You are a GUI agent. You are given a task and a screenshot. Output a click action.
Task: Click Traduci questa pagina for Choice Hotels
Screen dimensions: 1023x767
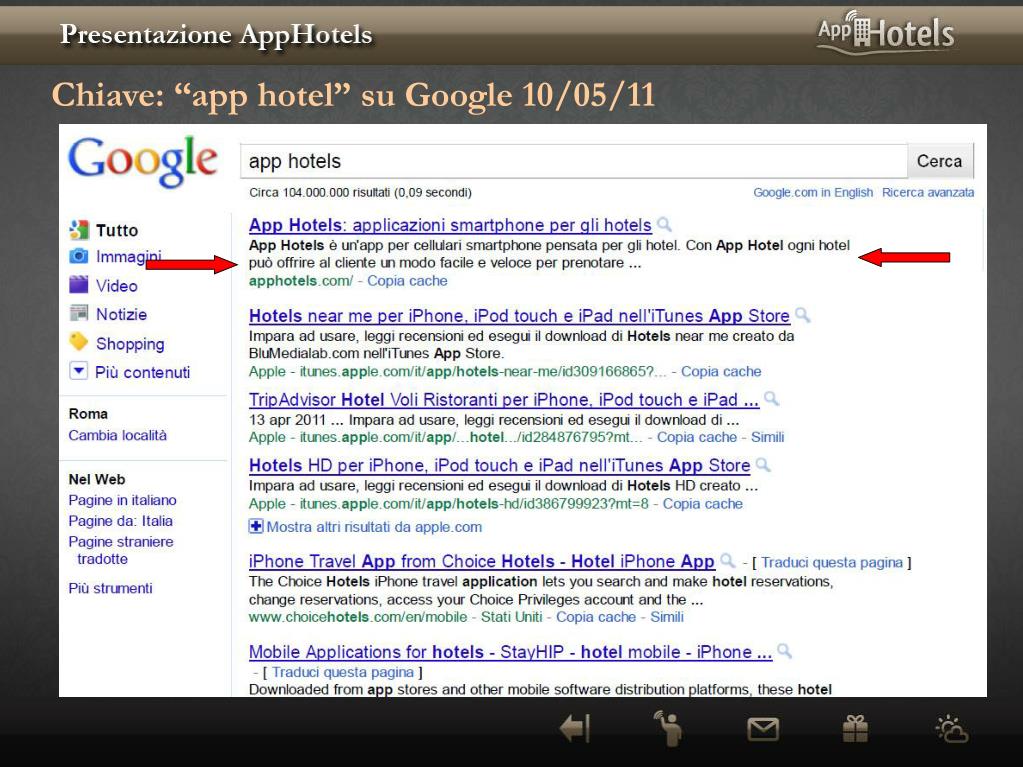click(832, 562)
